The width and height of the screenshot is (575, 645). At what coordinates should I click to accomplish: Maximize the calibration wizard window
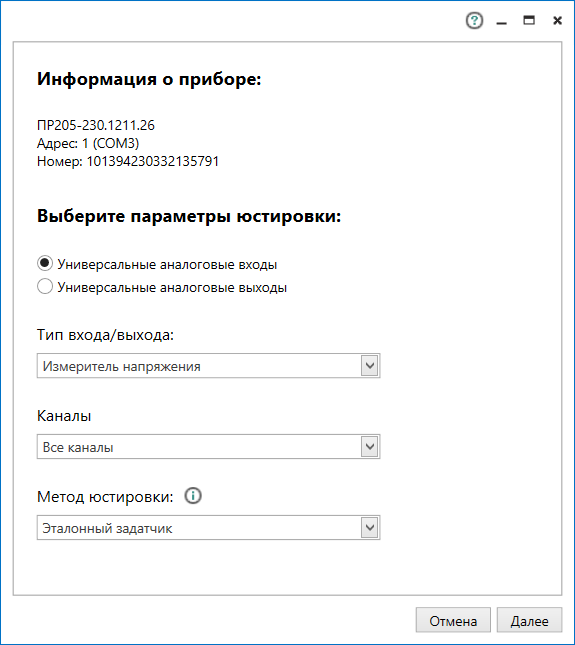[529, 20]
